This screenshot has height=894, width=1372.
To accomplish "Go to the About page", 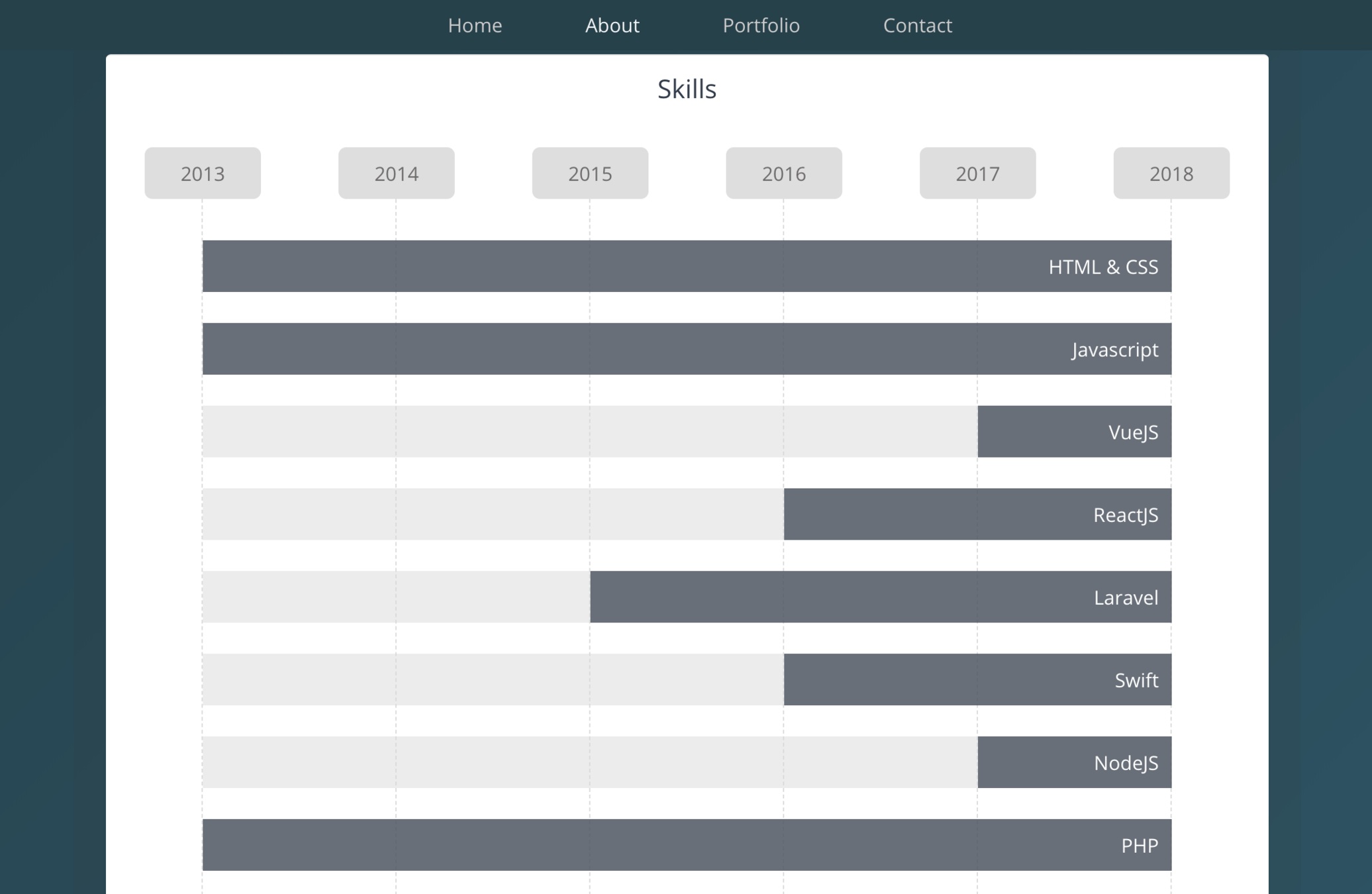I will [612, 25].
